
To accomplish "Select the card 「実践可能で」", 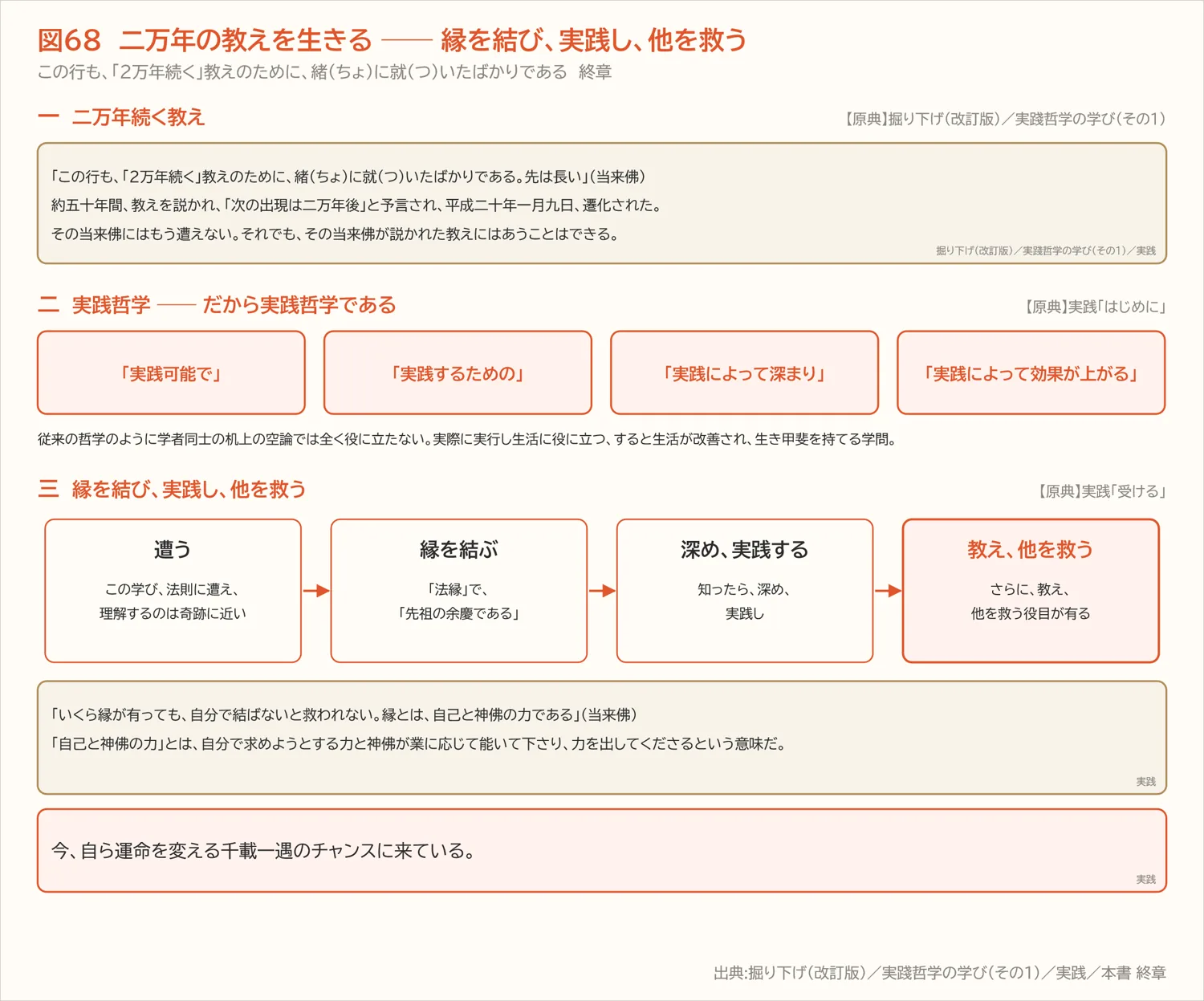I will pyautogui.click(x=171, y=372).
